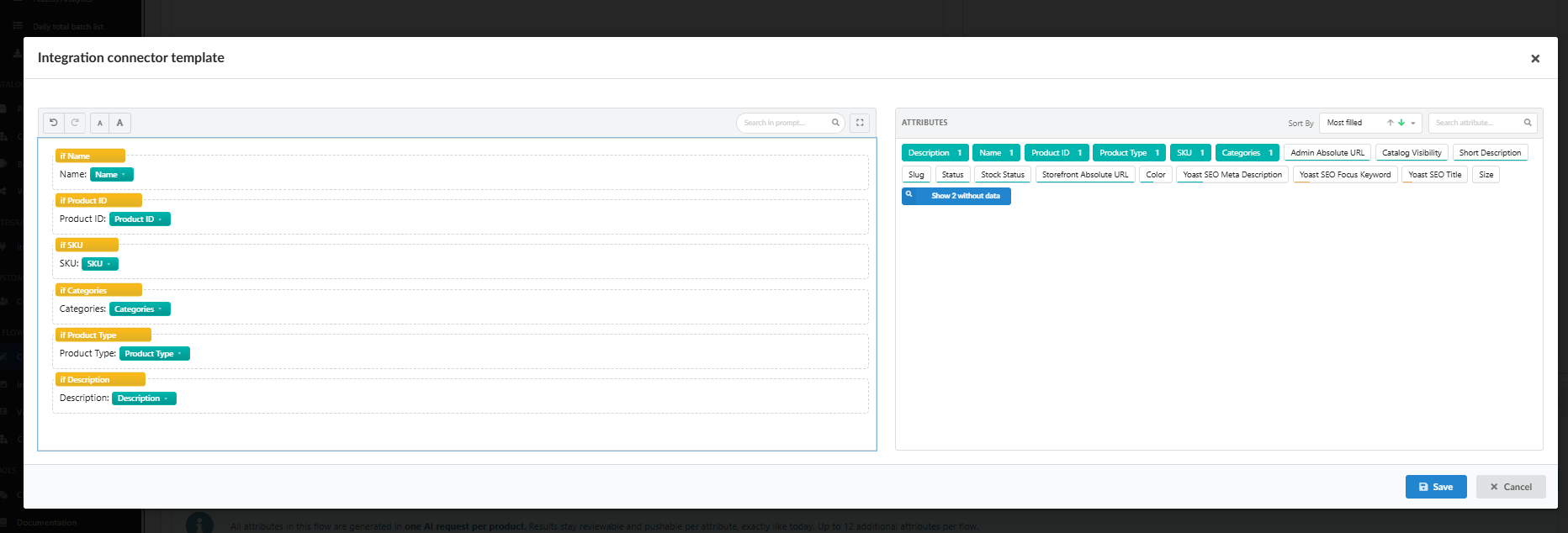Sort attributes ascending with up arrow
Screen dimensions: 1568x533
[1391, 123]
